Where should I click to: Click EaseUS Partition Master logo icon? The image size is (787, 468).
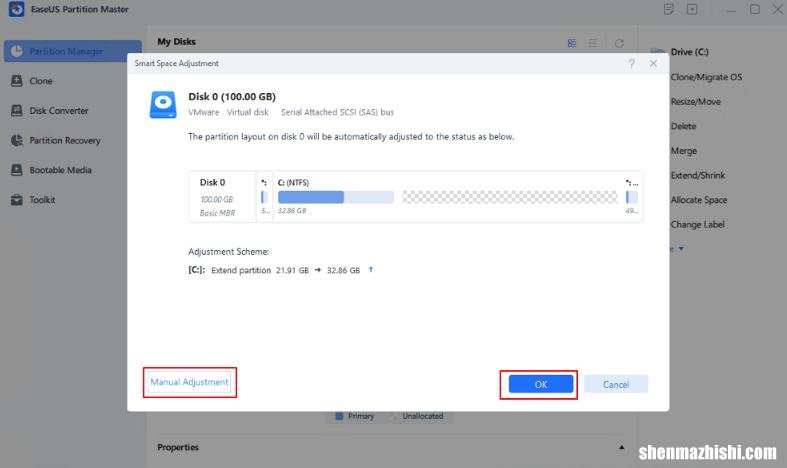(x=16, y=9)
